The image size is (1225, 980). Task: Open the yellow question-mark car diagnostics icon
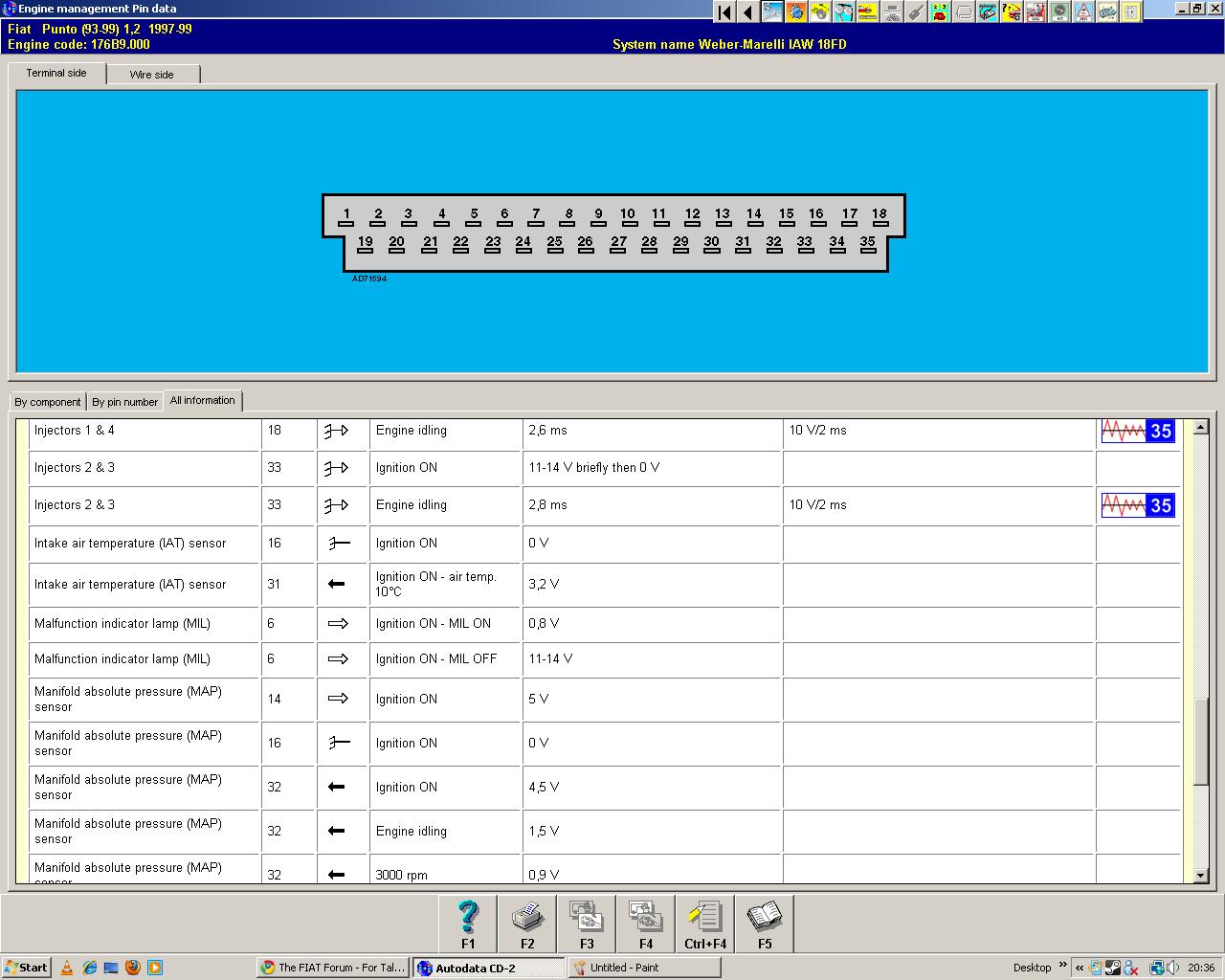(1012, 12)
